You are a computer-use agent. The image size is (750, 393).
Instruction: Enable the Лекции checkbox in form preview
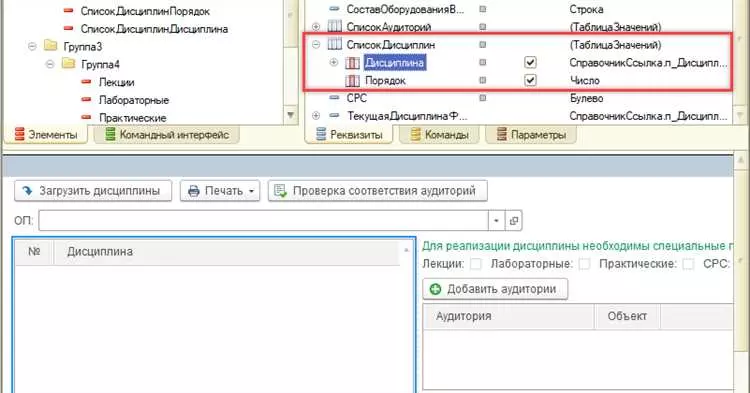[x=476, y=264]
